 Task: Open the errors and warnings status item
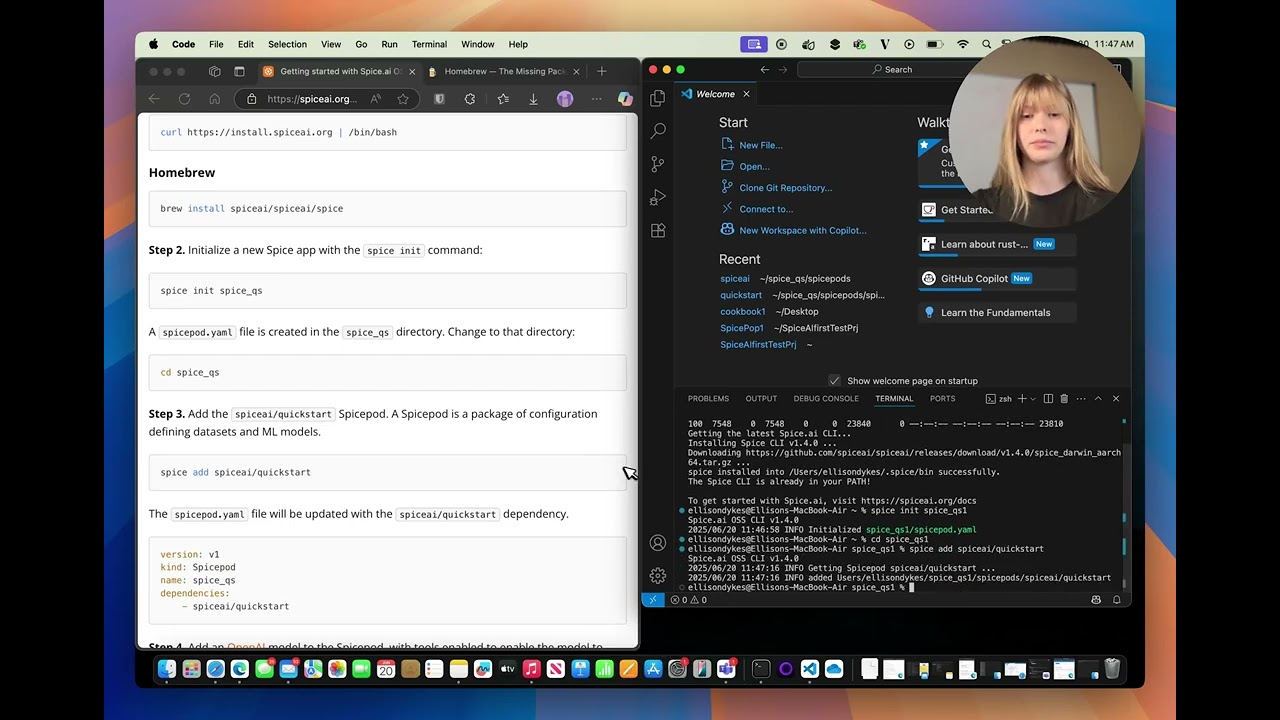688,600
